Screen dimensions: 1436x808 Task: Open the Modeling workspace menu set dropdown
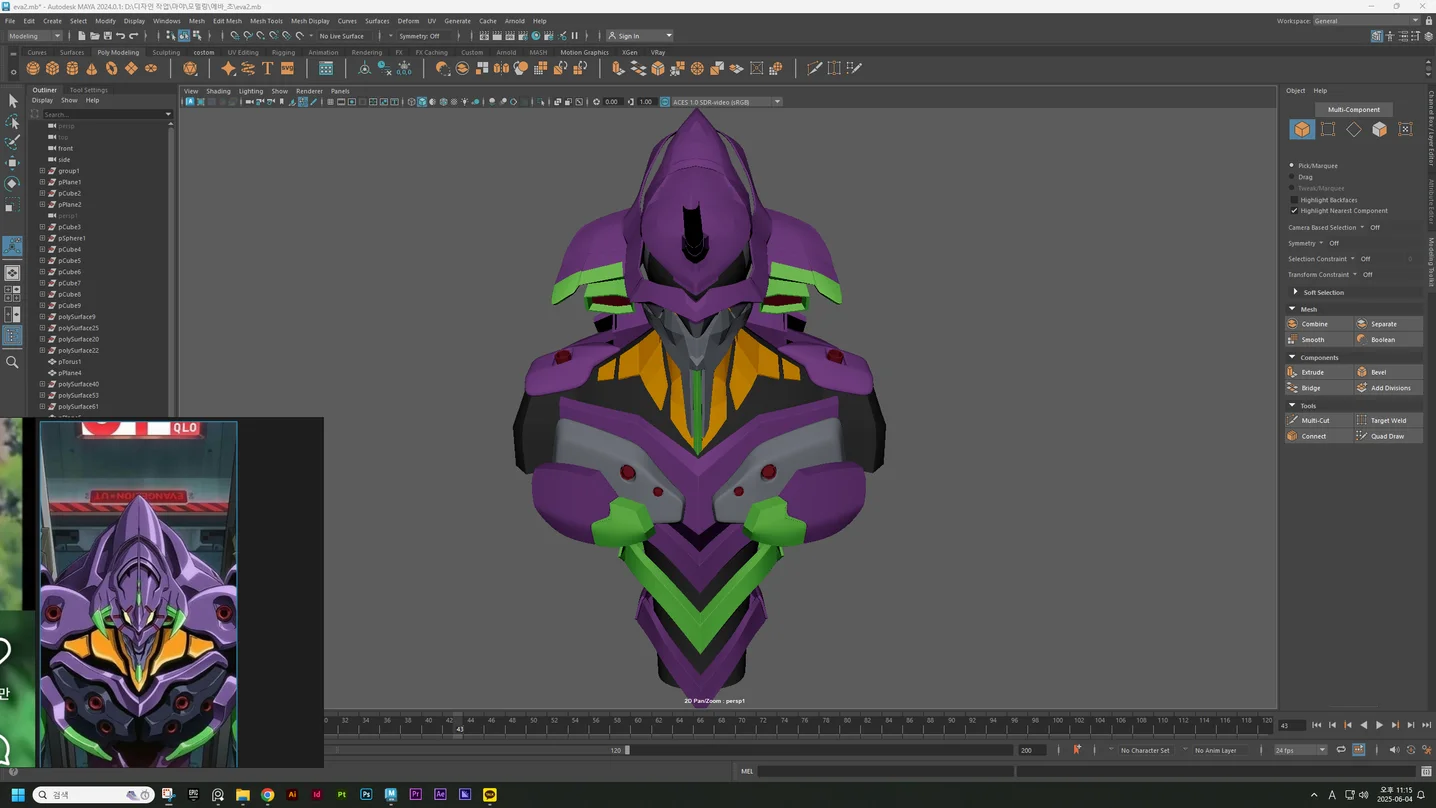[34, 36]
